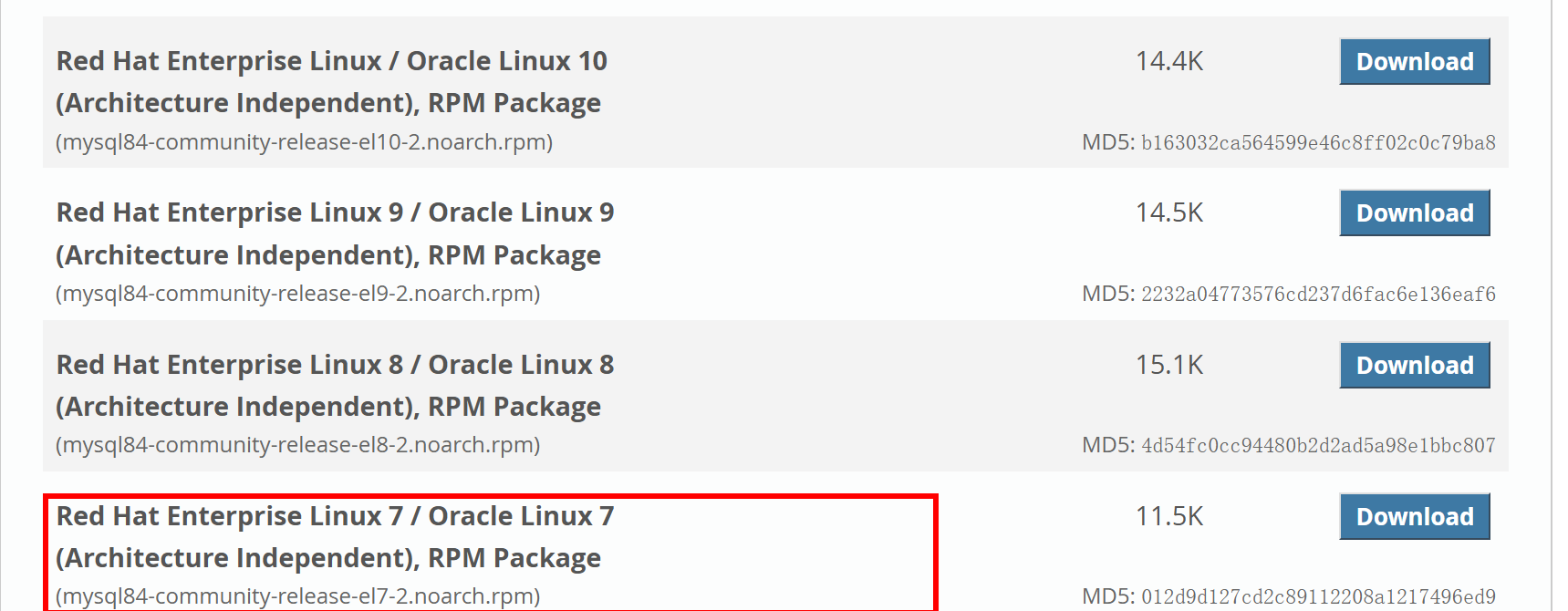Download the Oracle Linux 7 RPM package
This screenshot has width=1568, height=611.
pyautogui.click(x=1414, y=516)
